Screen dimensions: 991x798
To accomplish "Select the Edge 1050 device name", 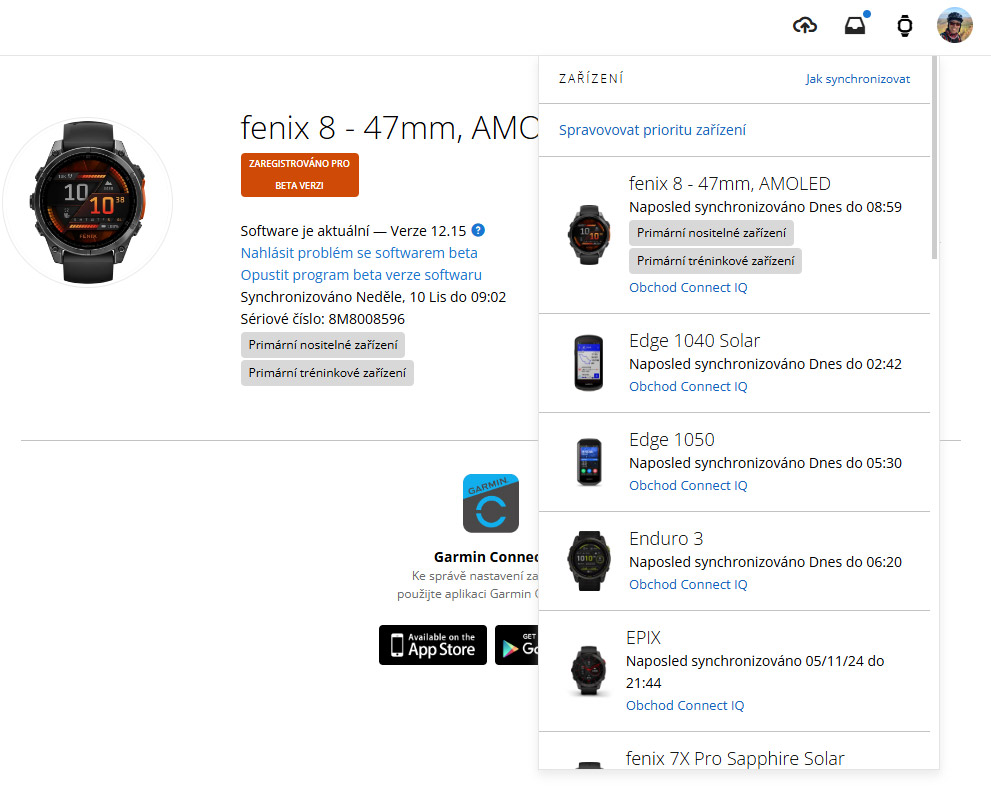I will click(672, 439).
